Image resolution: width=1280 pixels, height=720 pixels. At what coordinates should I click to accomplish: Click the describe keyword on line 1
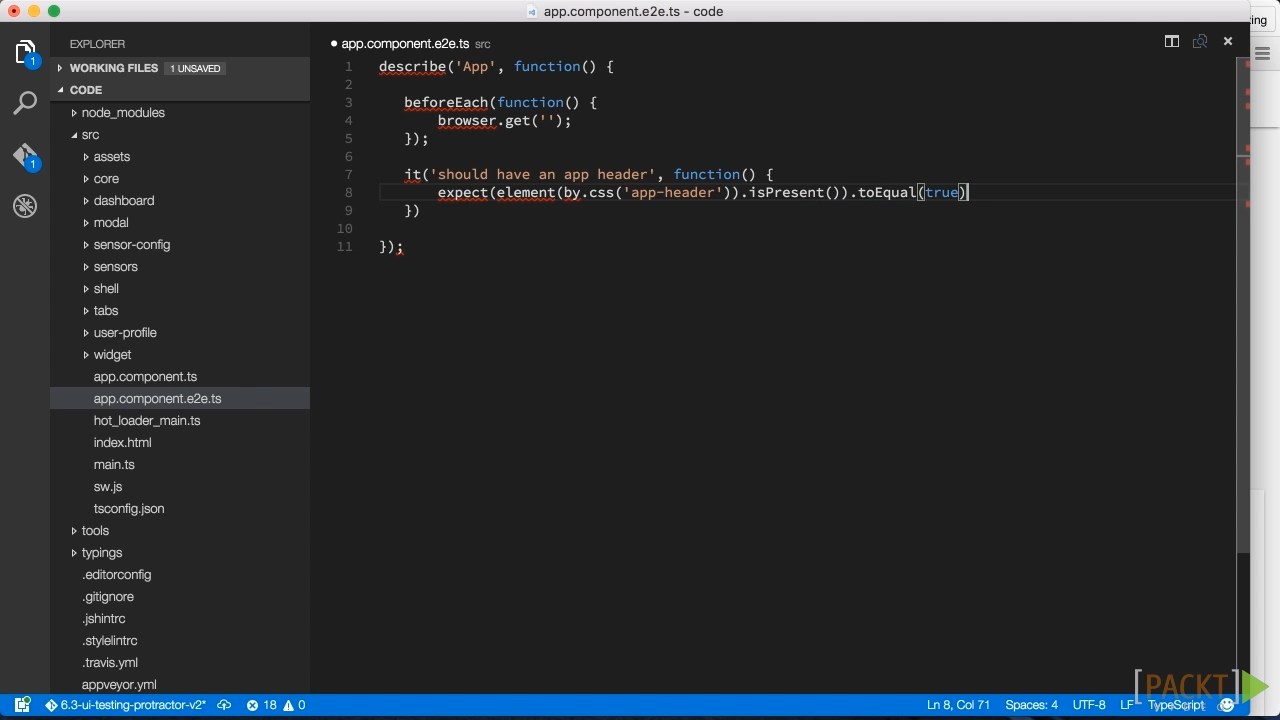[x=412, y=67]
